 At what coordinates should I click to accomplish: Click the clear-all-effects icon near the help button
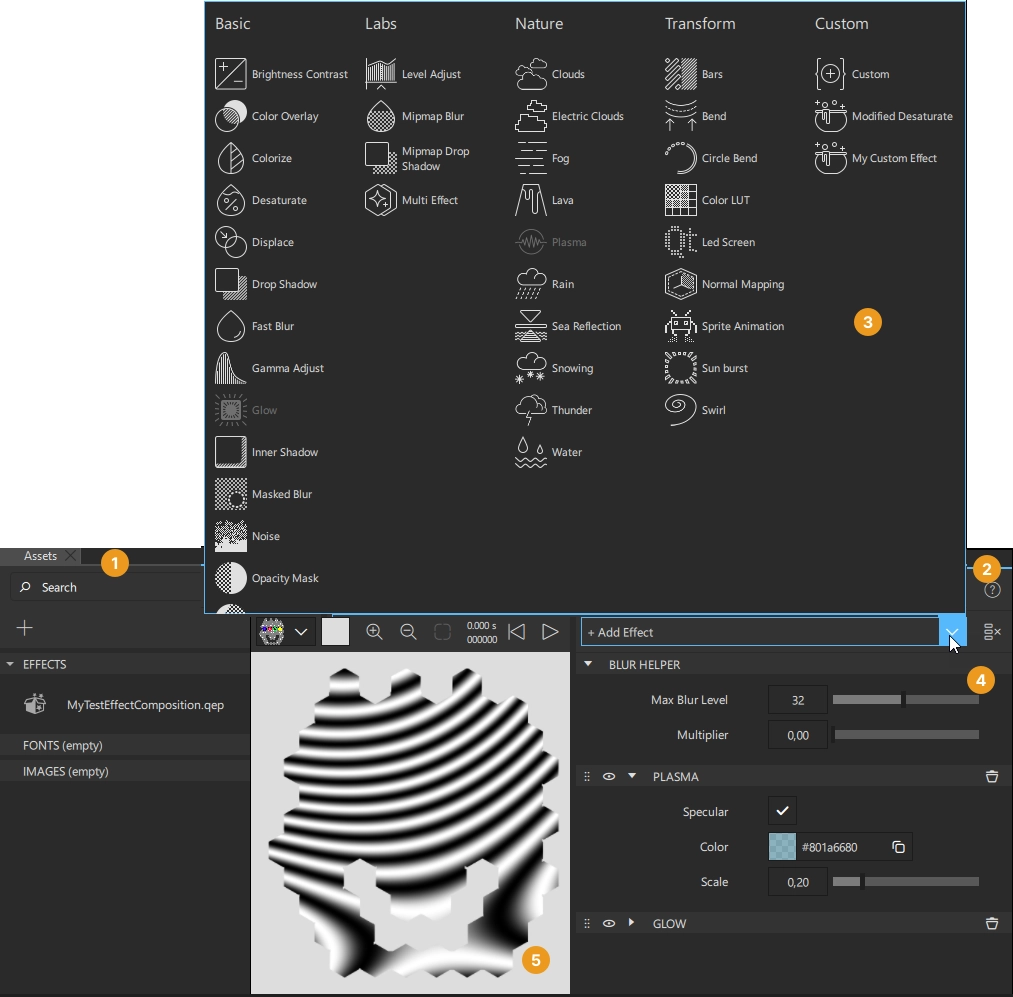tap(991, 631)
